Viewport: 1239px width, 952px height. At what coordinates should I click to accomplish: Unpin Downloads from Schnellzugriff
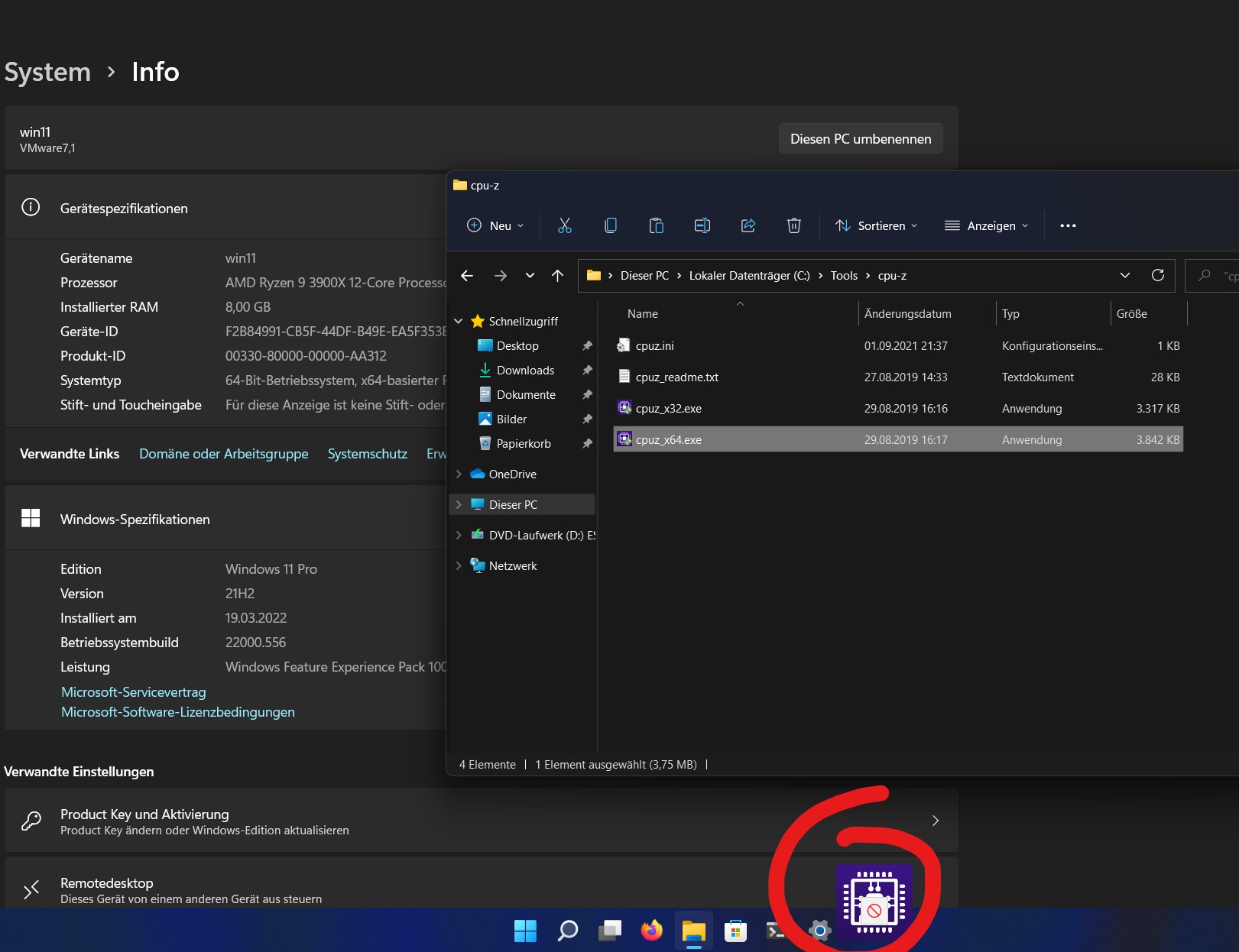point(586,370)
